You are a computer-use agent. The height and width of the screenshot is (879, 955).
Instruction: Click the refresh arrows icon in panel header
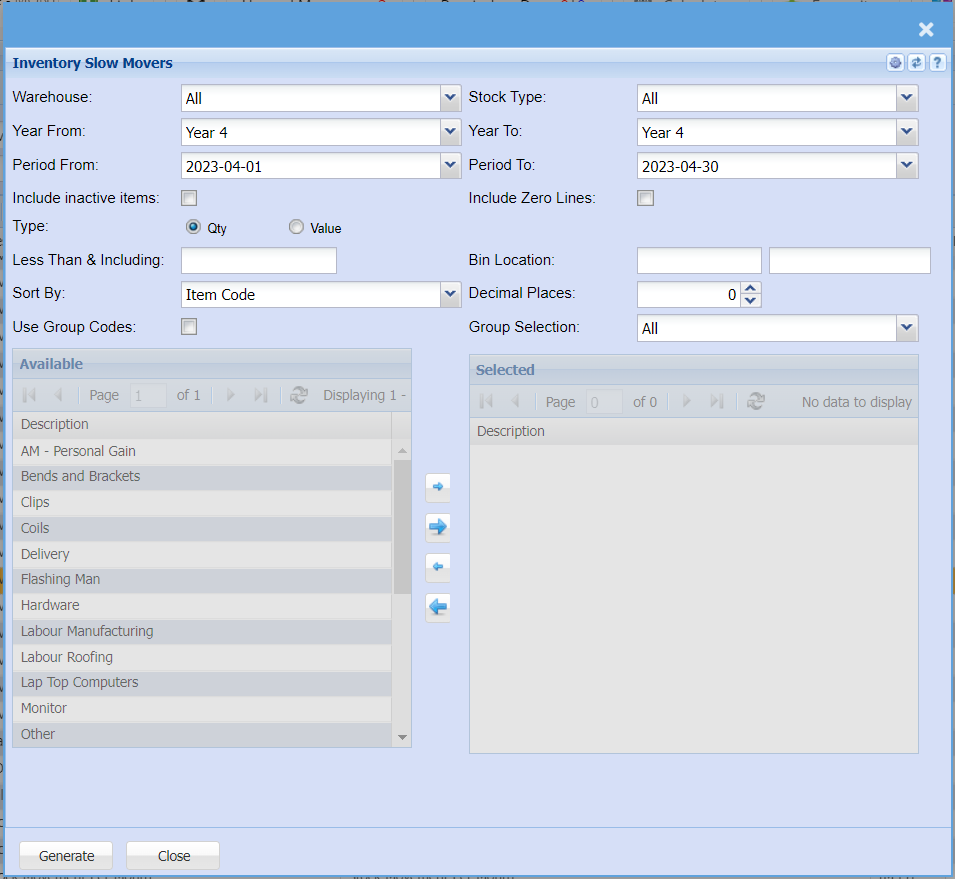916,63
